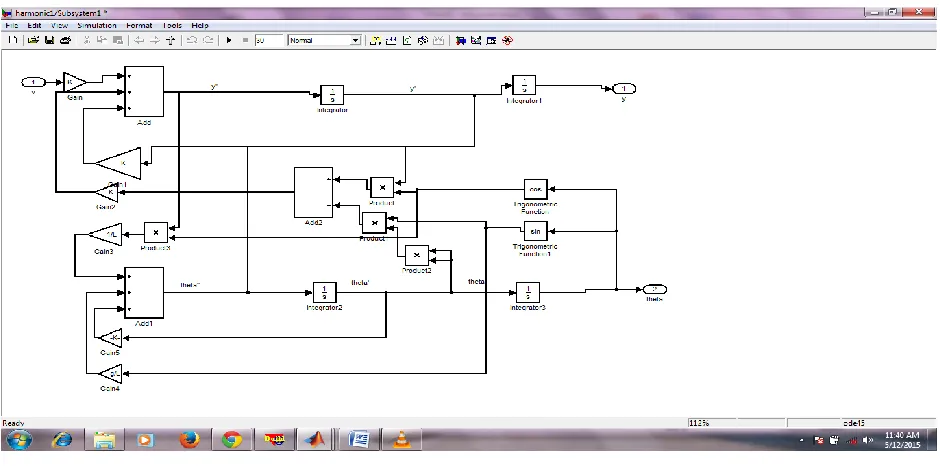Click the Copy toolbar icon

tap(102, 40)
